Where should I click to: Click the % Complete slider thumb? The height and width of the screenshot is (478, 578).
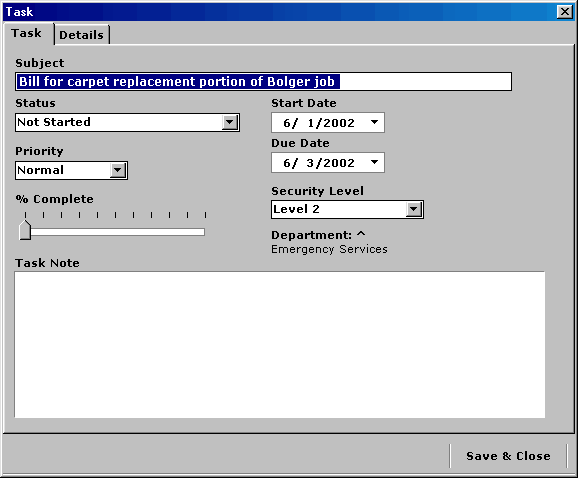point(25,230)
